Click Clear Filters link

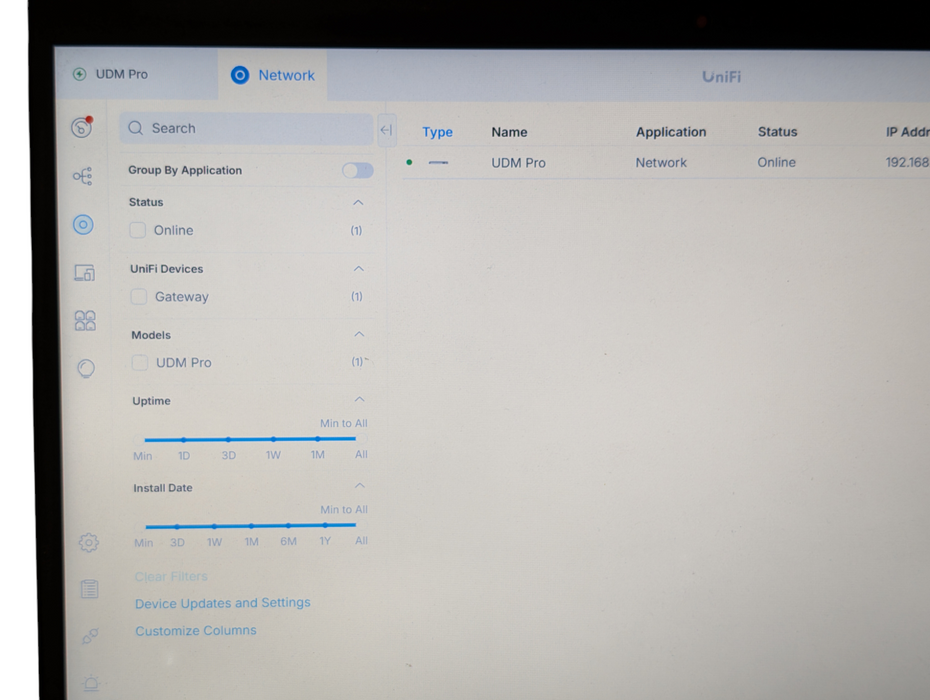point(171,576)
